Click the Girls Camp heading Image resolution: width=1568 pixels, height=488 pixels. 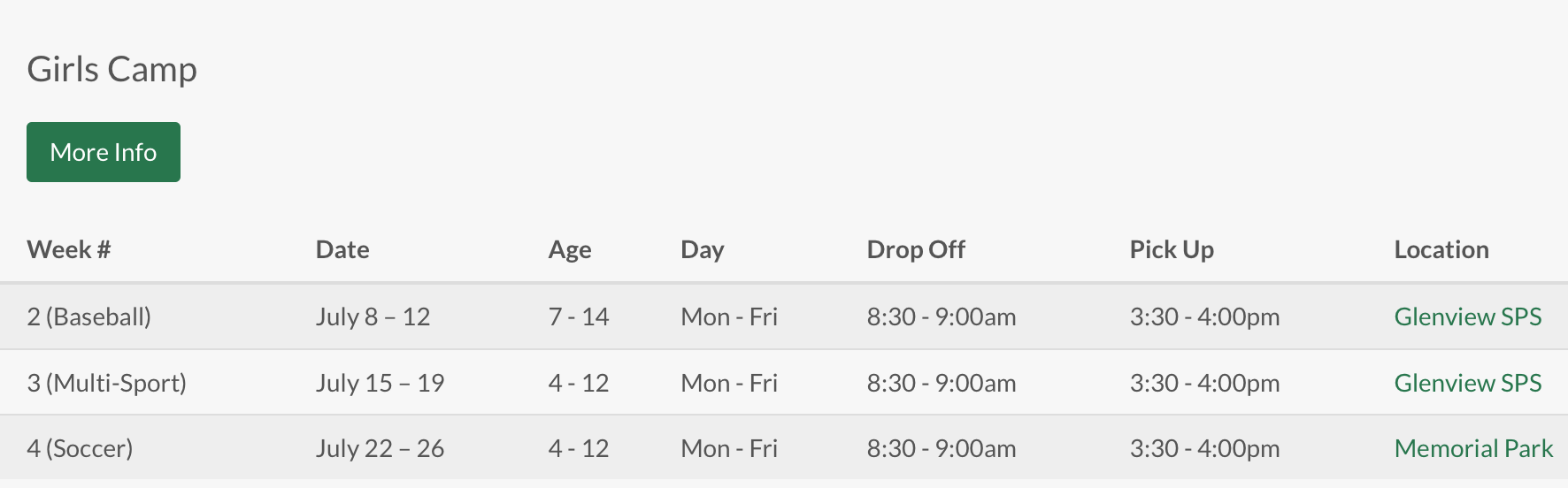(112, 69)
